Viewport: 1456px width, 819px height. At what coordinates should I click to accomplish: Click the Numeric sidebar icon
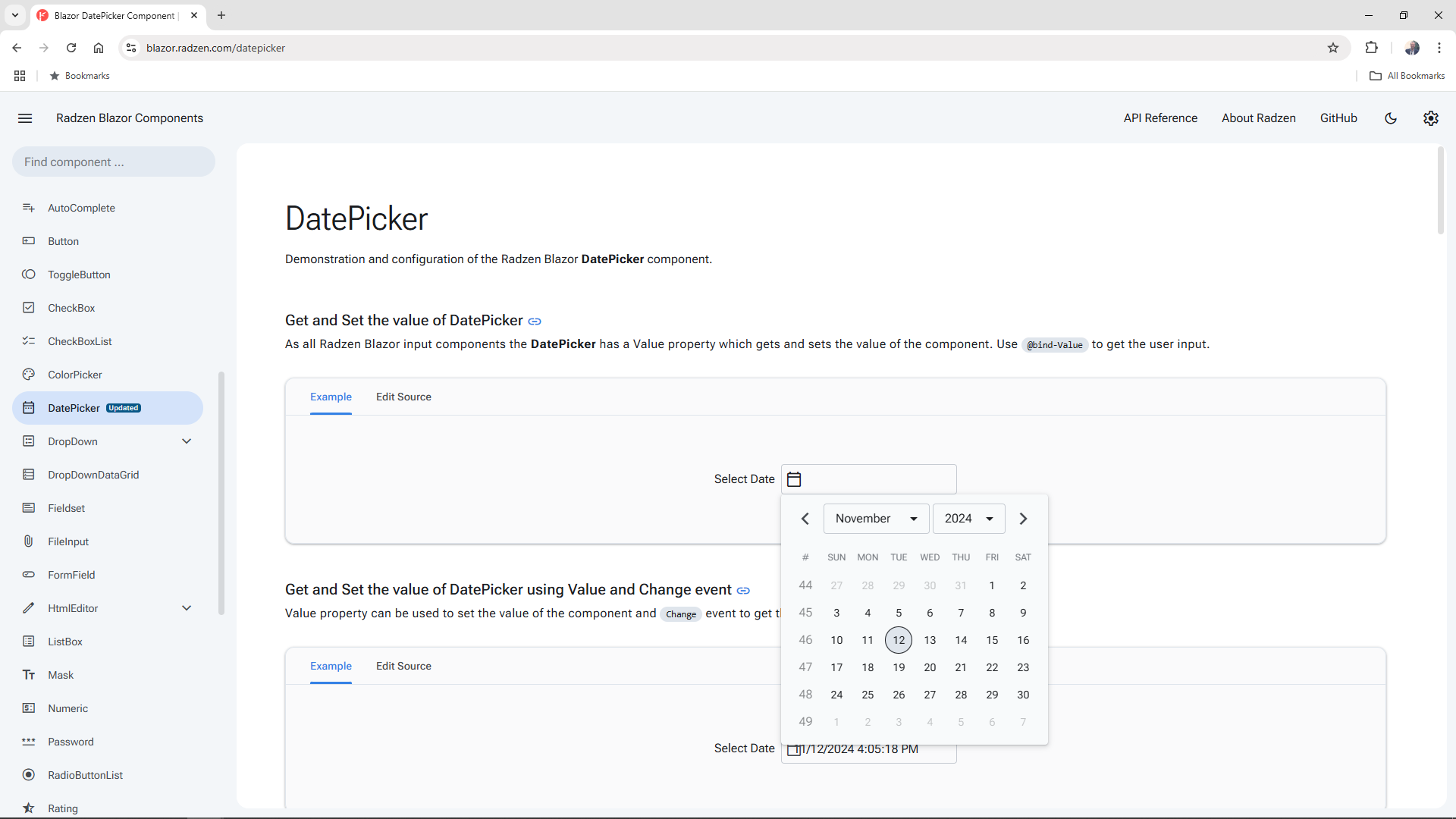29,708
